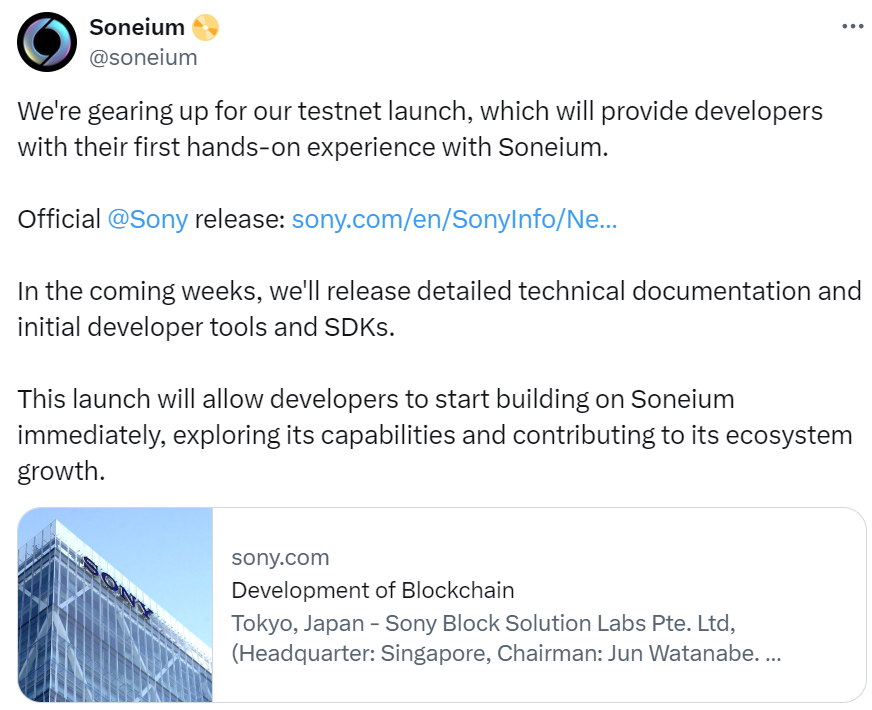This screenshot has height=710, width=872.
Task: Click the Tokyo, Japan card description line
Action: pyautogui.click(x=483, y=623)
